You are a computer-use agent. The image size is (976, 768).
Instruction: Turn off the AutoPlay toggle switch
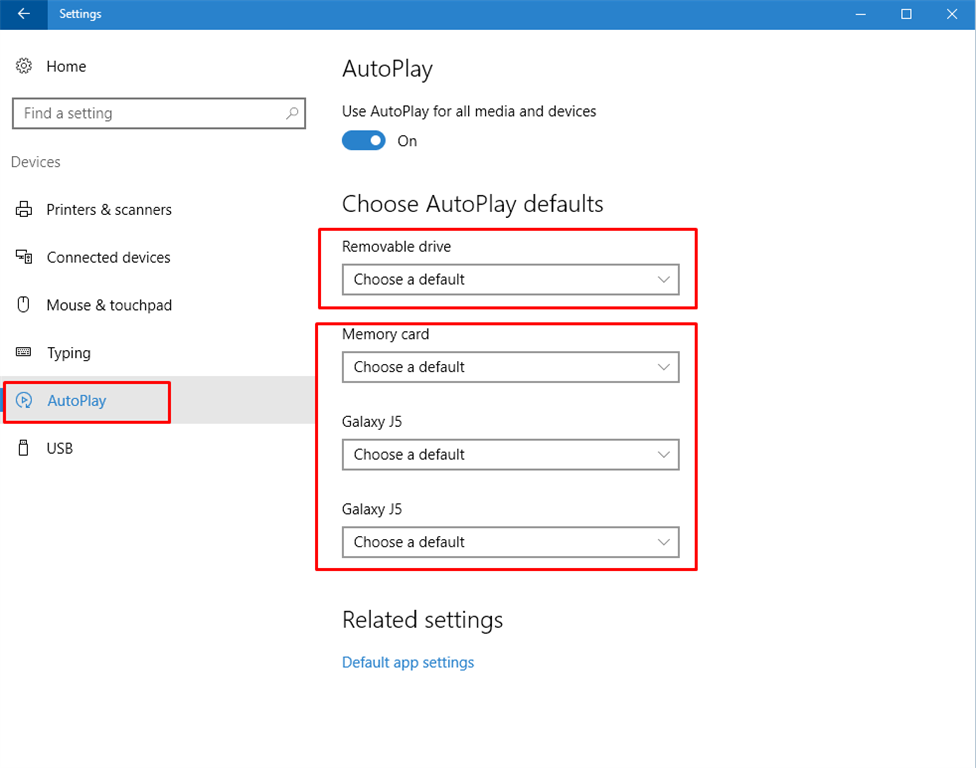point(364,141)
